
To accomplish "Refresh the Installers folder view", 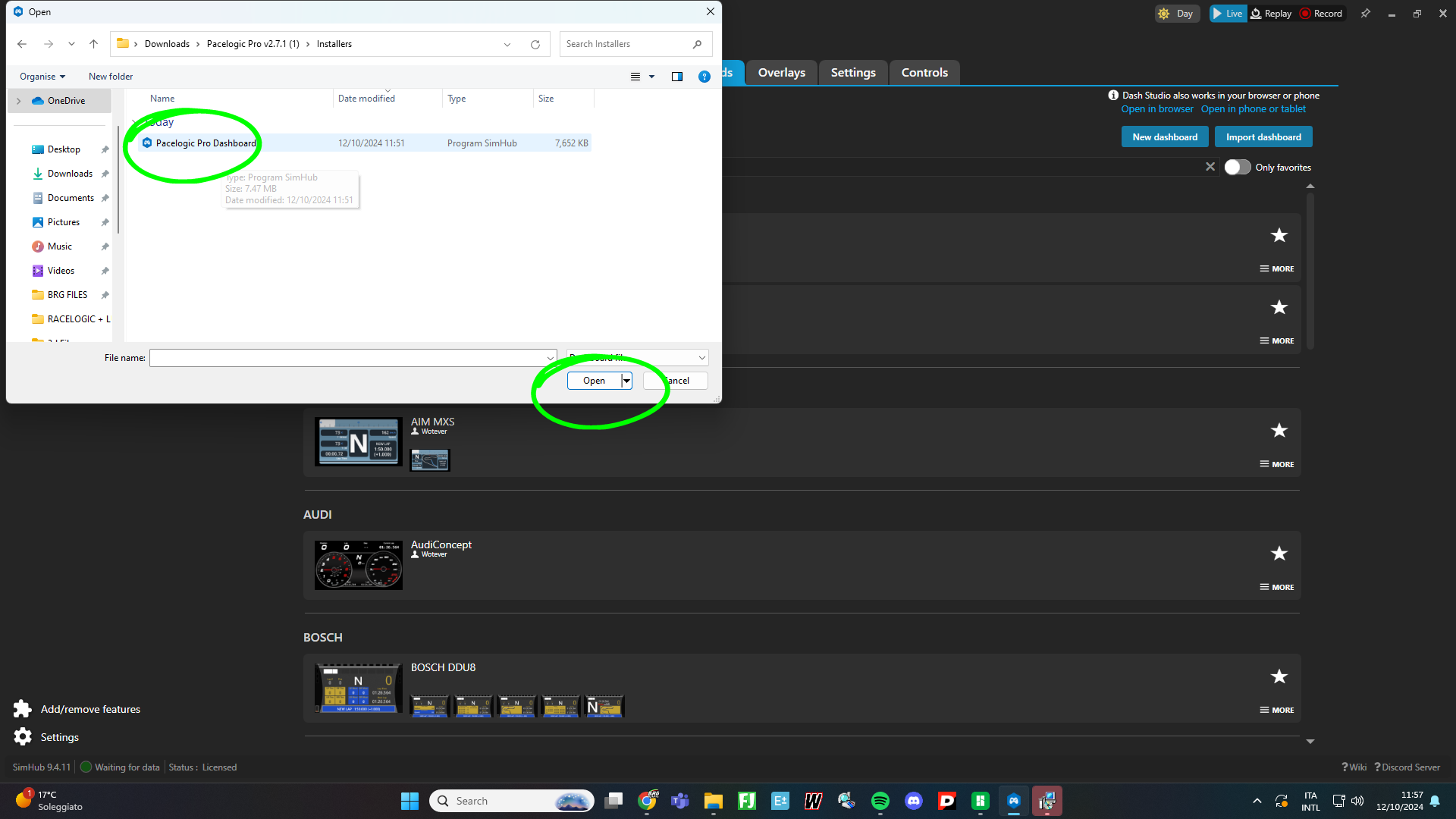I will [535, 44].
